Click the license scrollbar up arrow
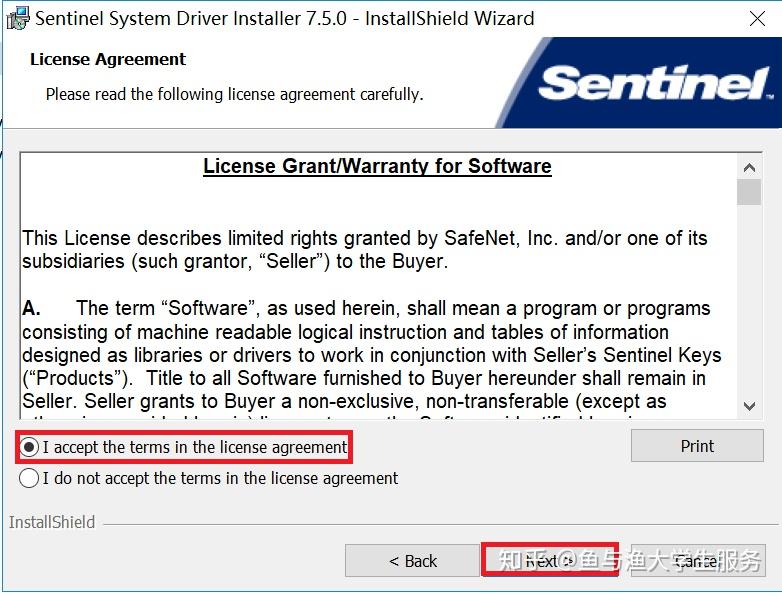The height and width of the screenshot is (593, 782). click(x=749, y=167)
